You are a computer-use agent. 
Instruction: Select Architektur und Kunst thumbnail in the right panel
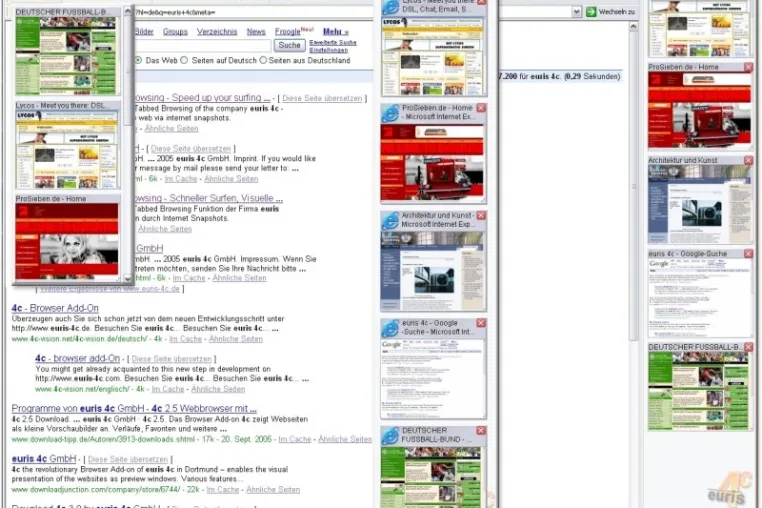click(700, 204)
